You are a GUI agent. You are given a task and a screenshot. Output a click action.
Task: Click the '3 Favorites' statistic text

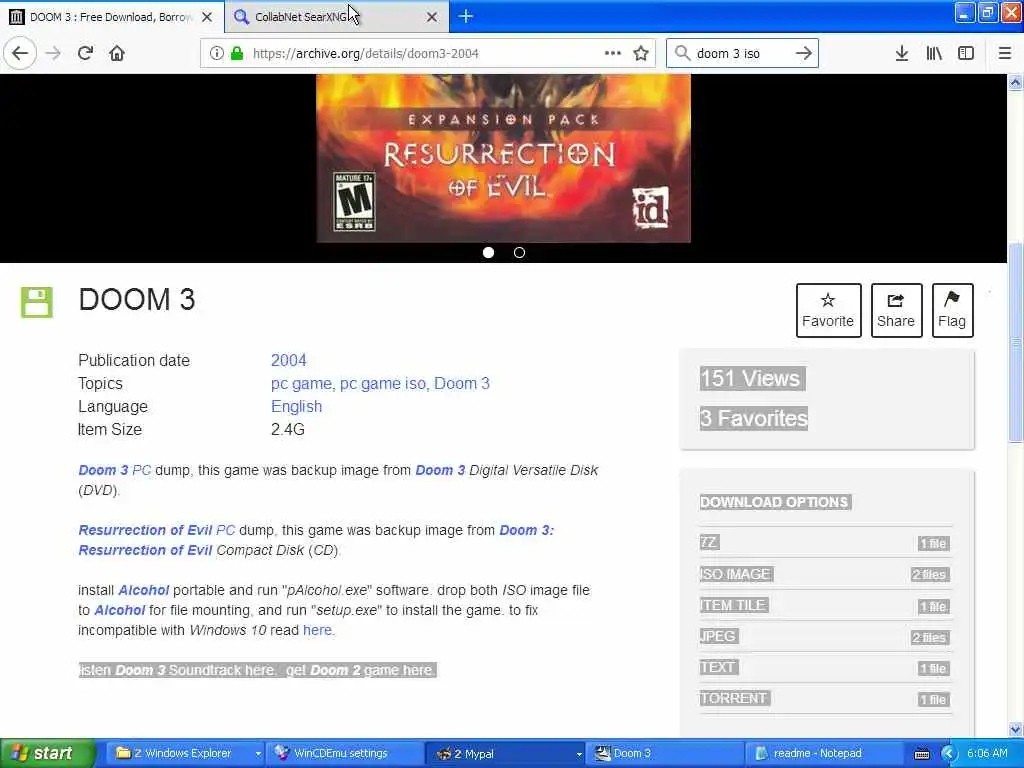[x=754, y=419]
